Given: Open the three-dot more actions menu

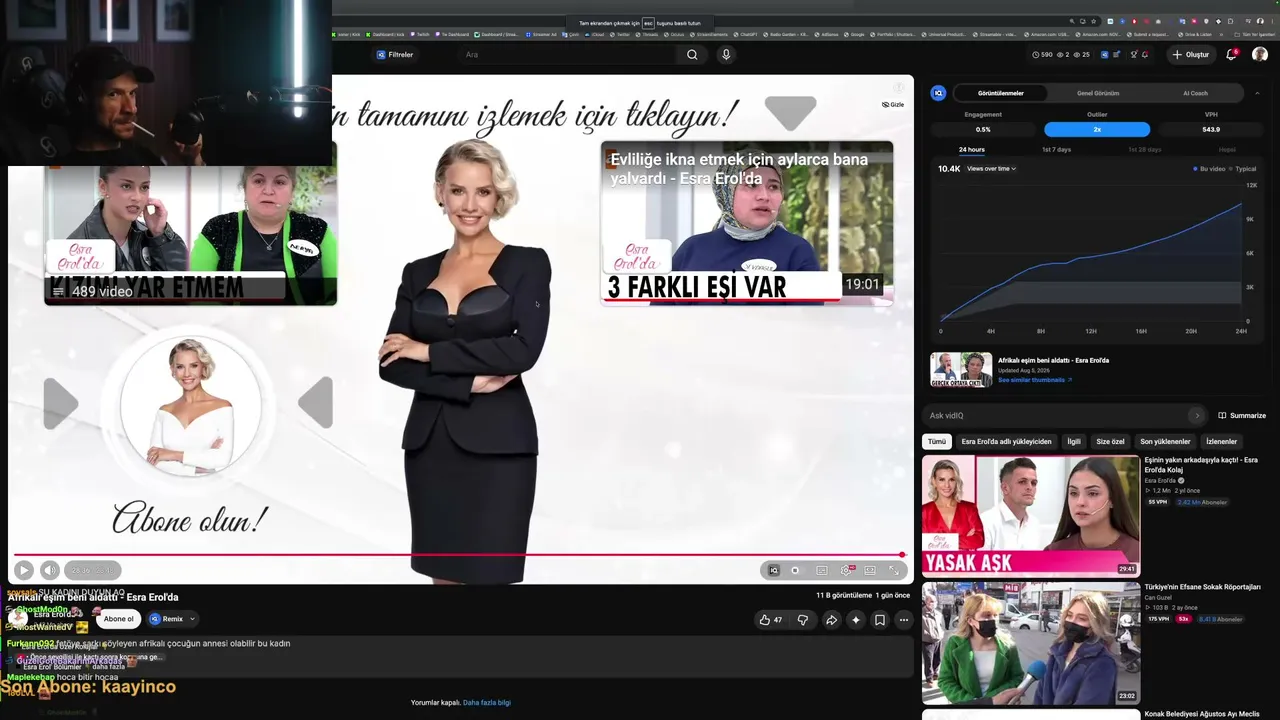Looking at the screenshot, I should [x=904, y=620].
